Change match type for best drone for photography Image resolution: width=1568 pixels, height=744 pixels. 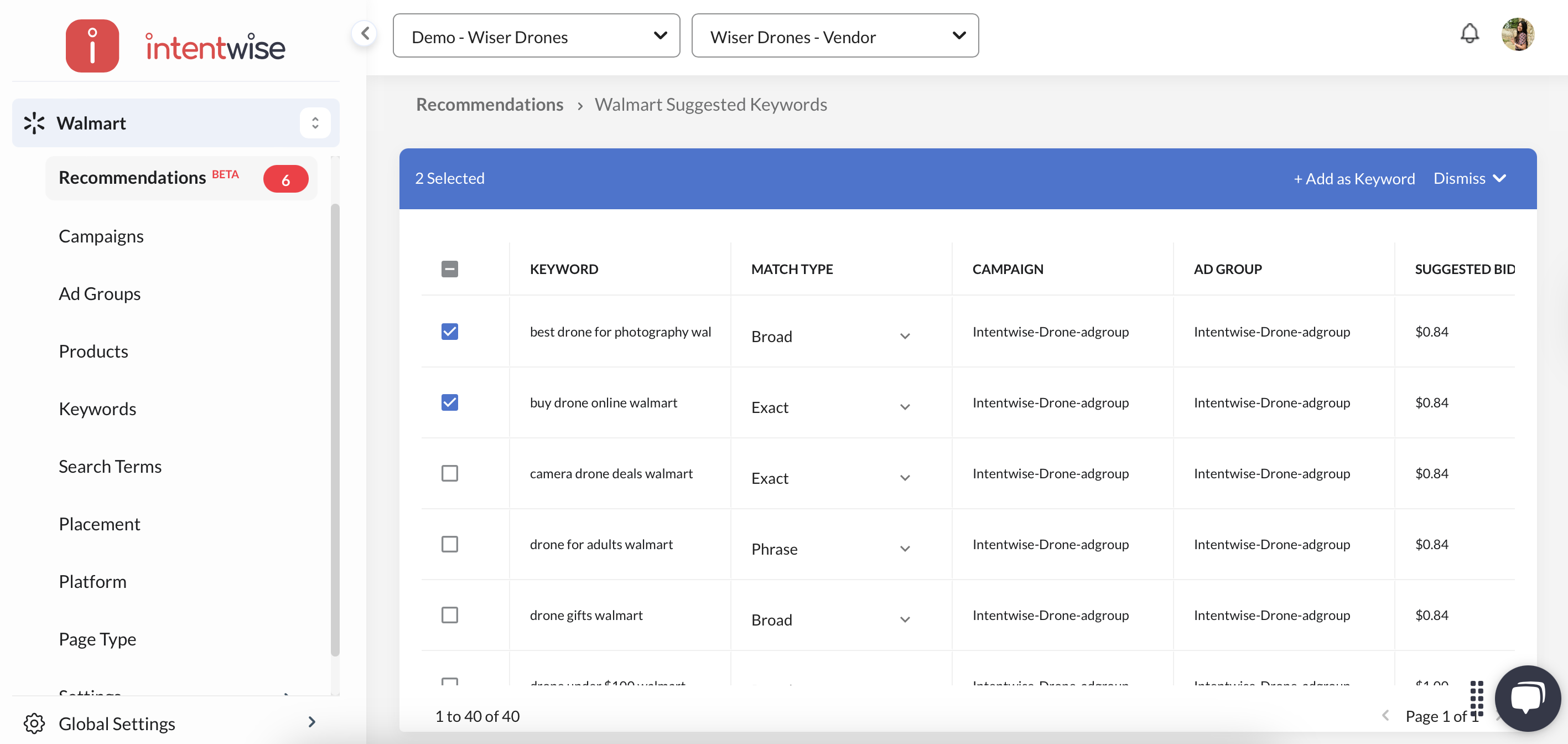(x=831, y=337)
